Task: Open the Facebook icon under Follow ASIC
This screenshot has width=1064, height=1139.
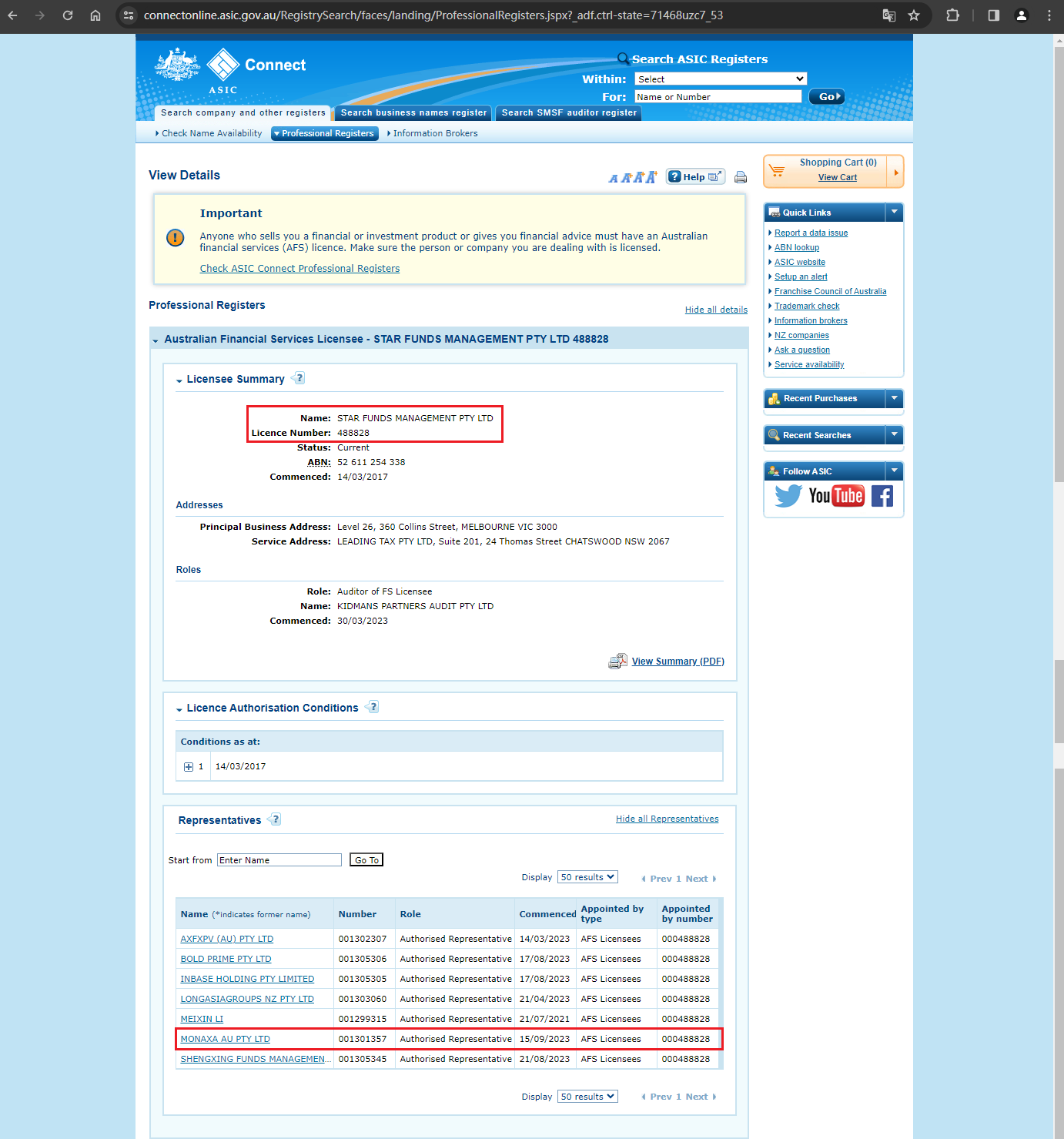Action: [x=882, y=496]
